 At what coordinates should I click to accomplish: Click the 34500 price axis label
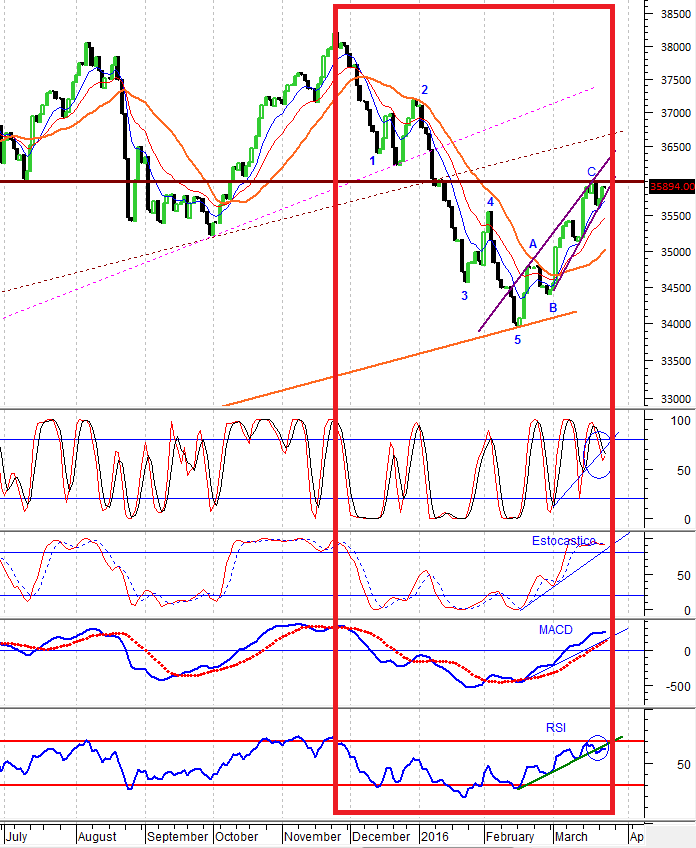[675, 288]
